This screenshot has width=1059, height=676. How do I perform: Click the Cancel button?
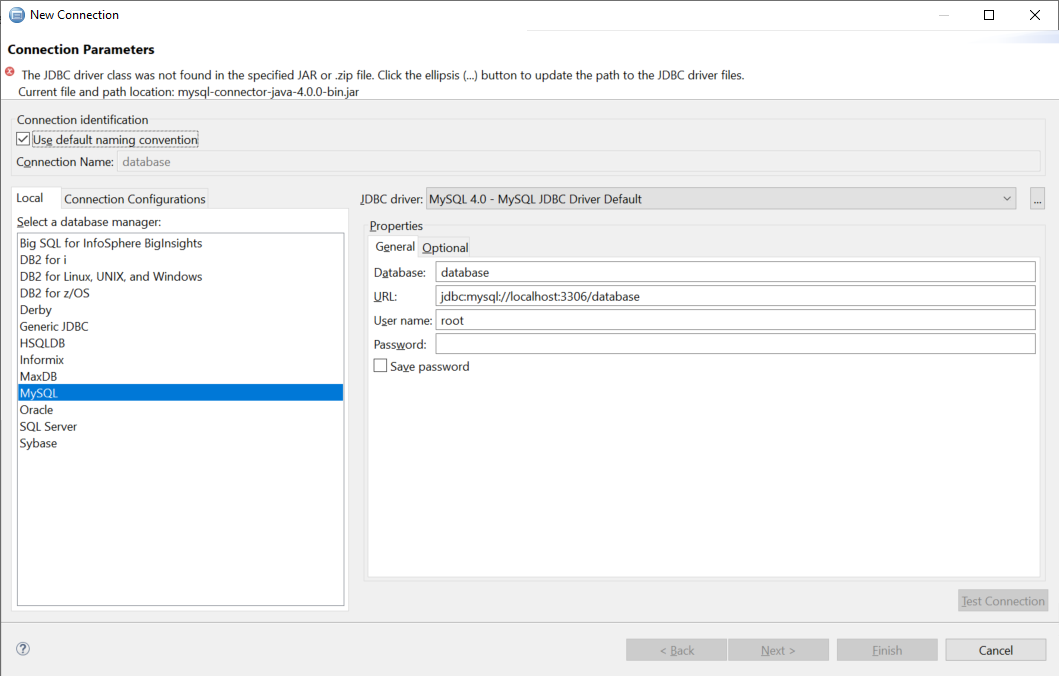995,649
